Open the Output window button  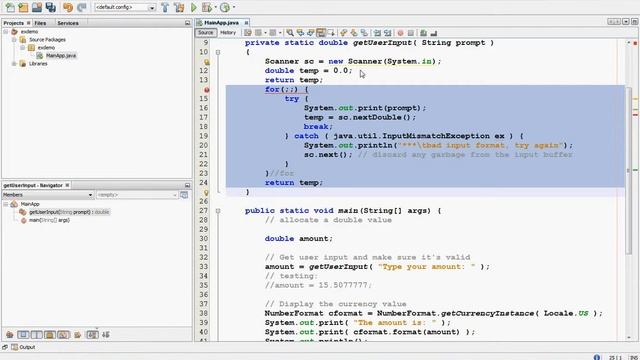click(x=23, y=347)
